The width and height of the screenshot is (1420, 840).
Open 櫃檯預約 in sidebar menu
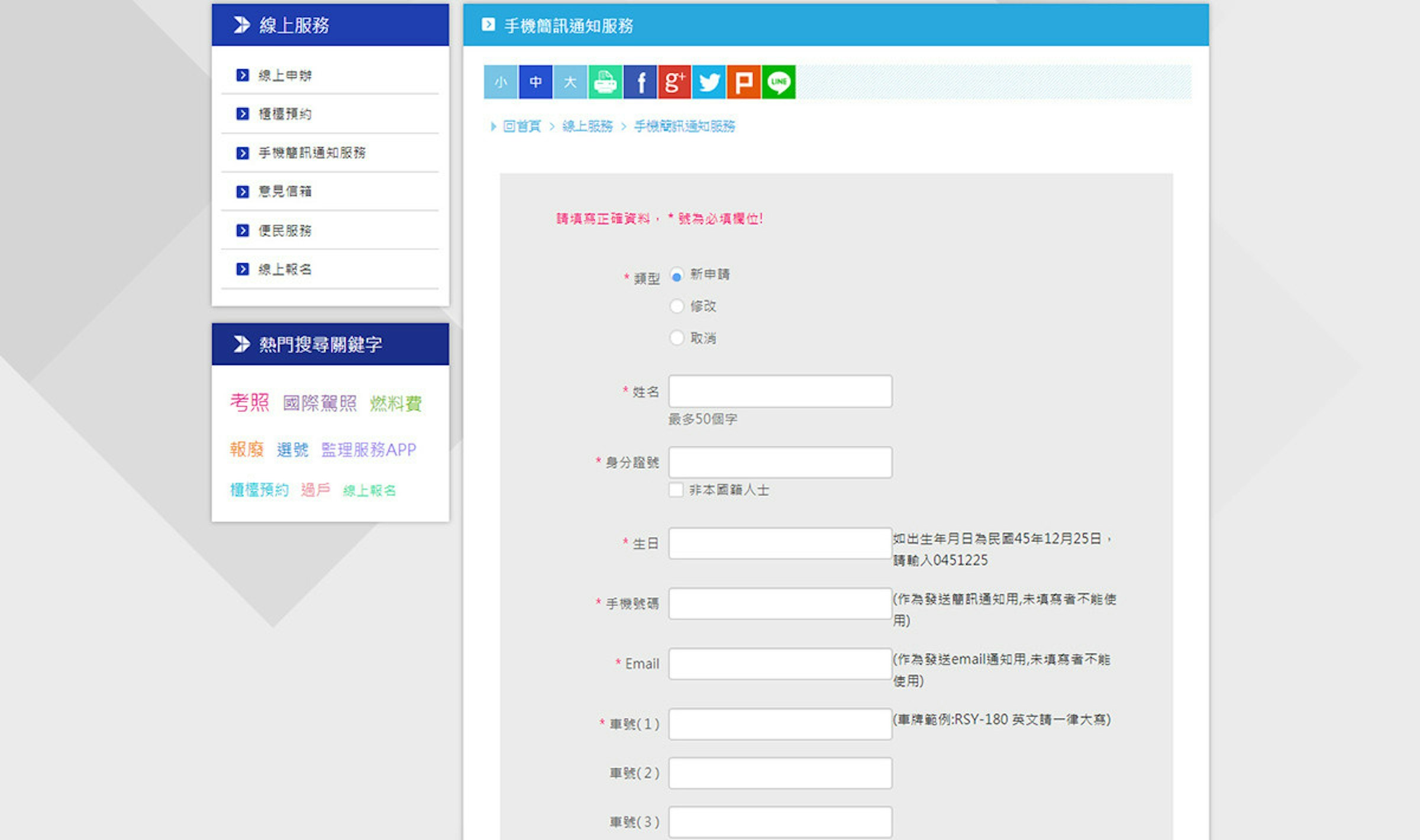click(285, 114)
